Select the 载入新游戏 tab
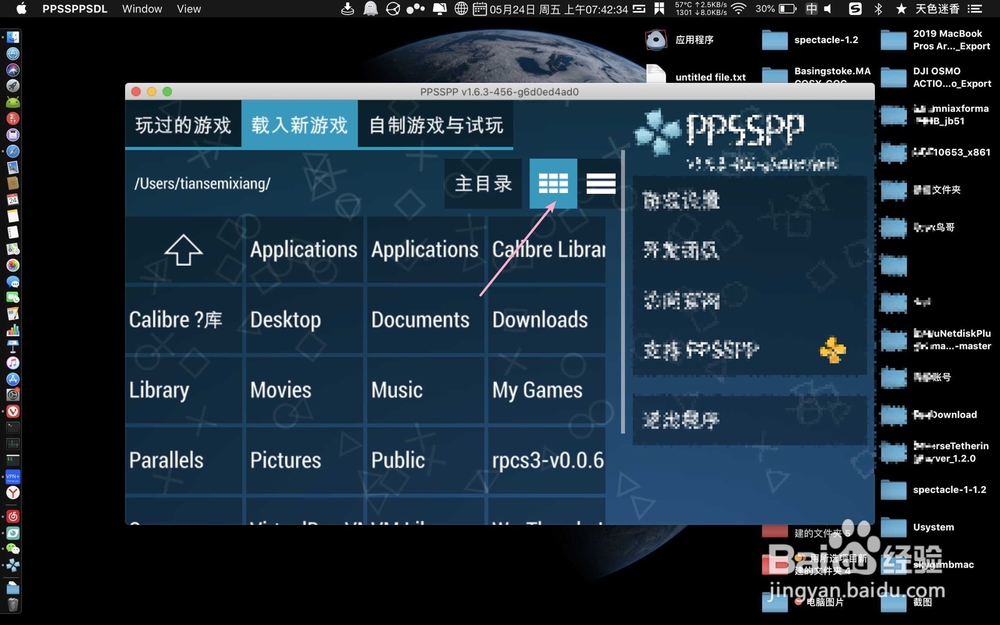Screen dimensions: 1000x625 point(299,125)
